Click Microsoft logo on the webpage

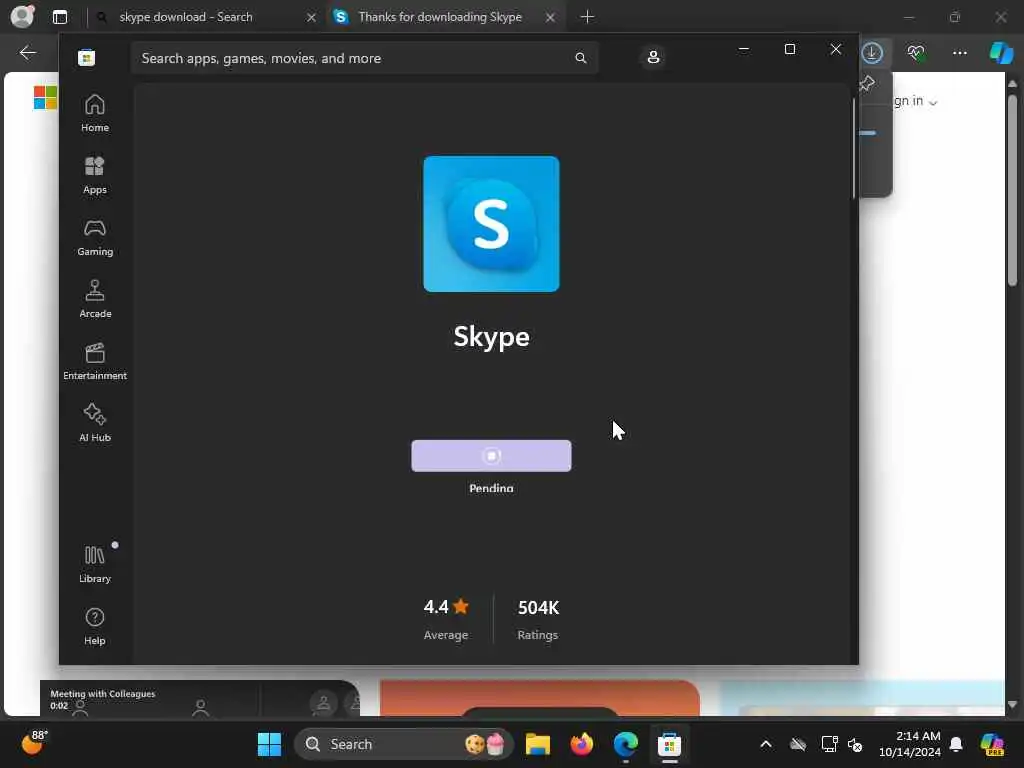(45, 98)
